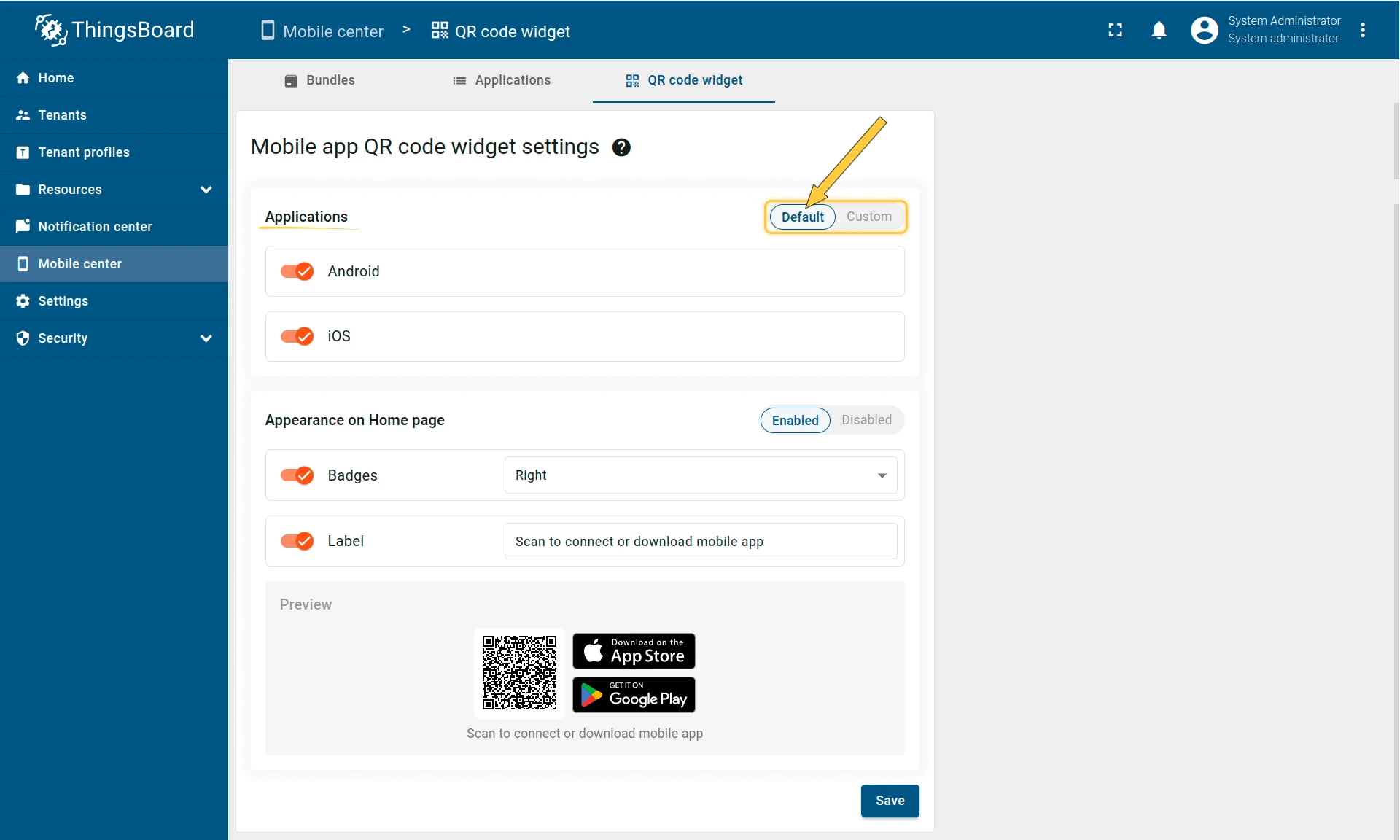Disable the Android application toggle
Image resolution: width=1400 pixels, height=840 pixels.
coord(297,271)
